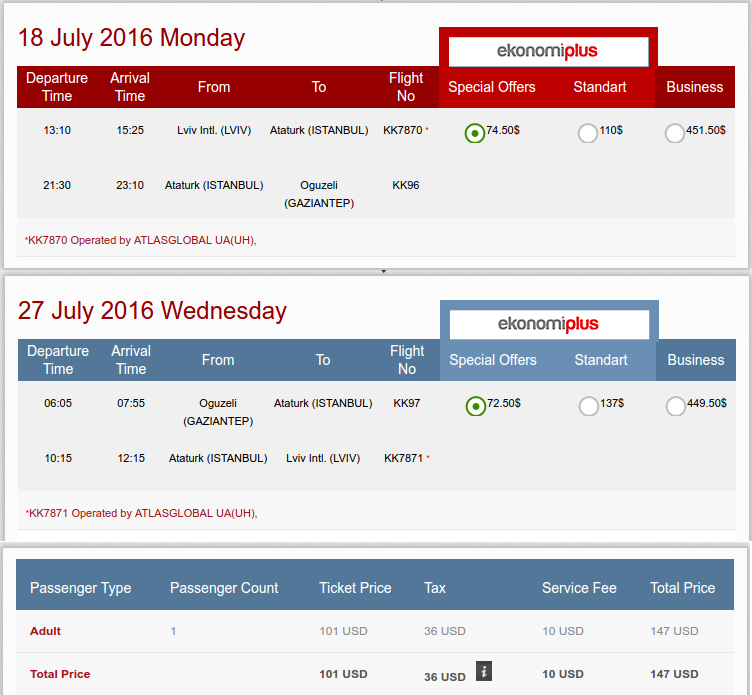Select the 110$ Standart fare
752x695 pixels.
coord(588,133)
